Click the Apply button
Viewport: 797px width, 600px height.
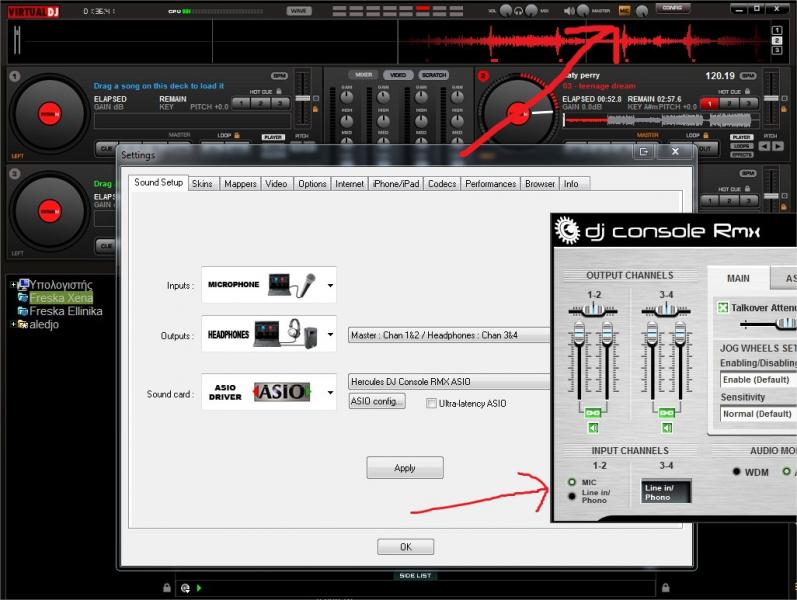[405, 468]
